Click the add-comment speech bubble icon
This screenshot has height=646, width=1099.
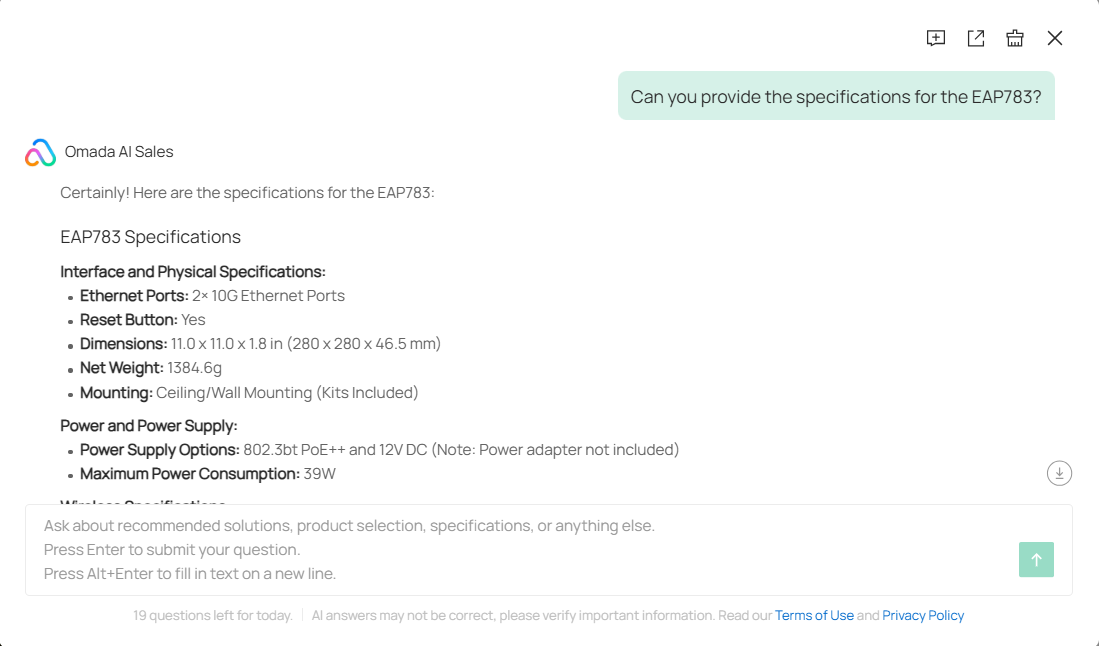(x=935, y=38)
